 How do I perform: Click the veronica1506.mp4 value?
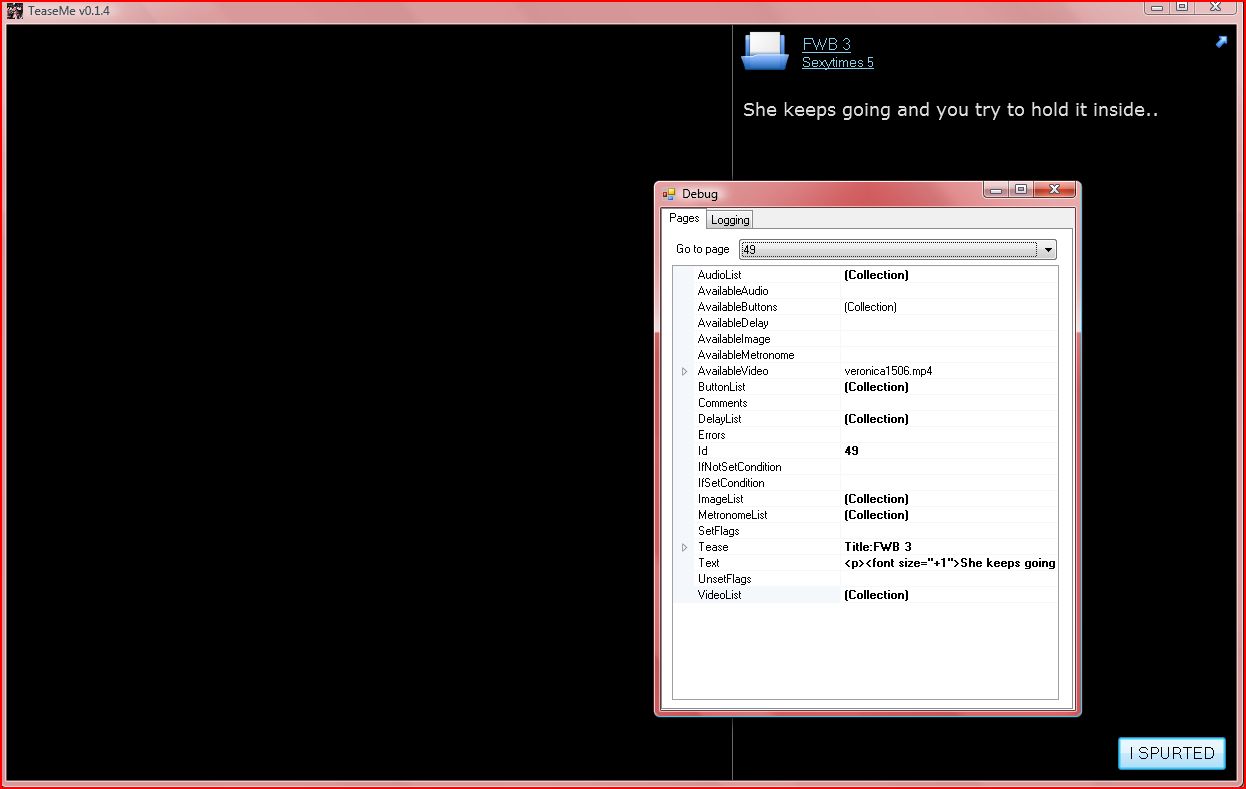coord(888,371)
